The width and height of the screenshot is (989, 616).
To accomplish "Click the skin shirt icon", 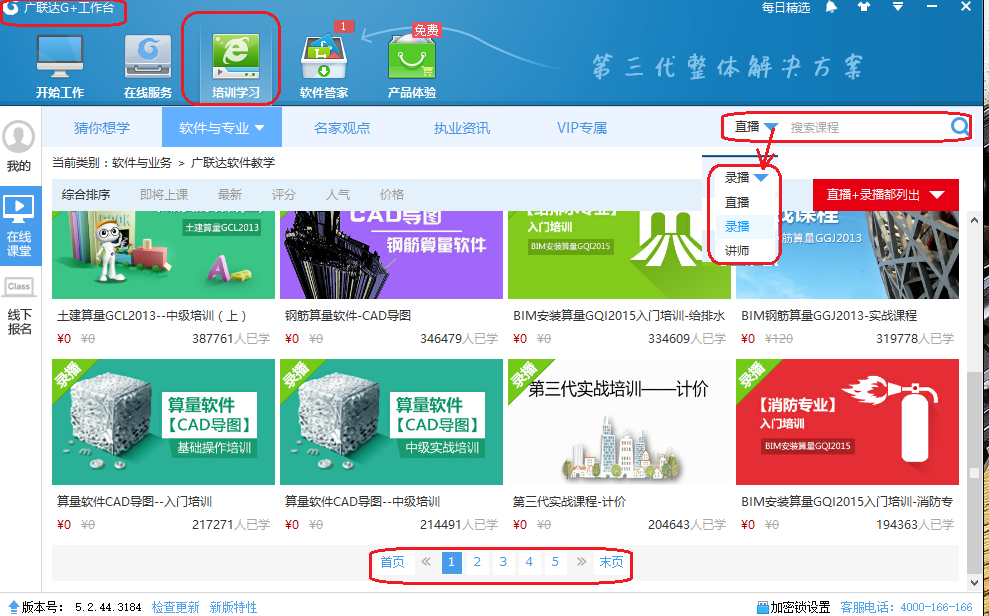I will tap(863, 8).
